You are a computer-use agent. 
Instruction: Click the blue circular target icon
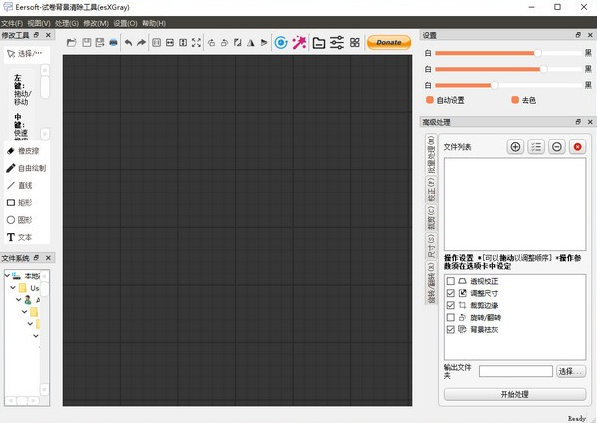click(281, 43)
